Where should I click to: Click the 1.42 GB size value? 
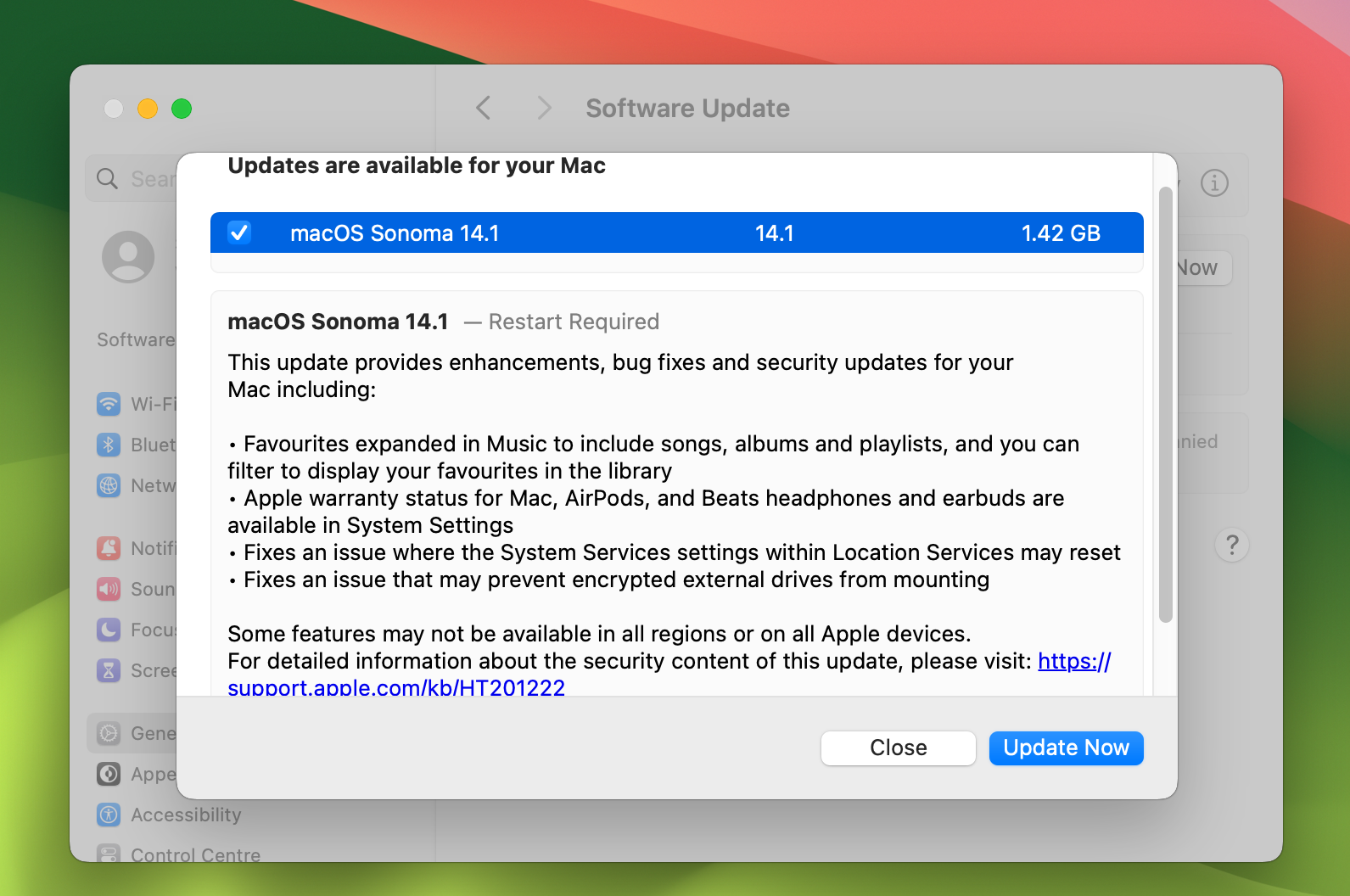point(1061,233)
